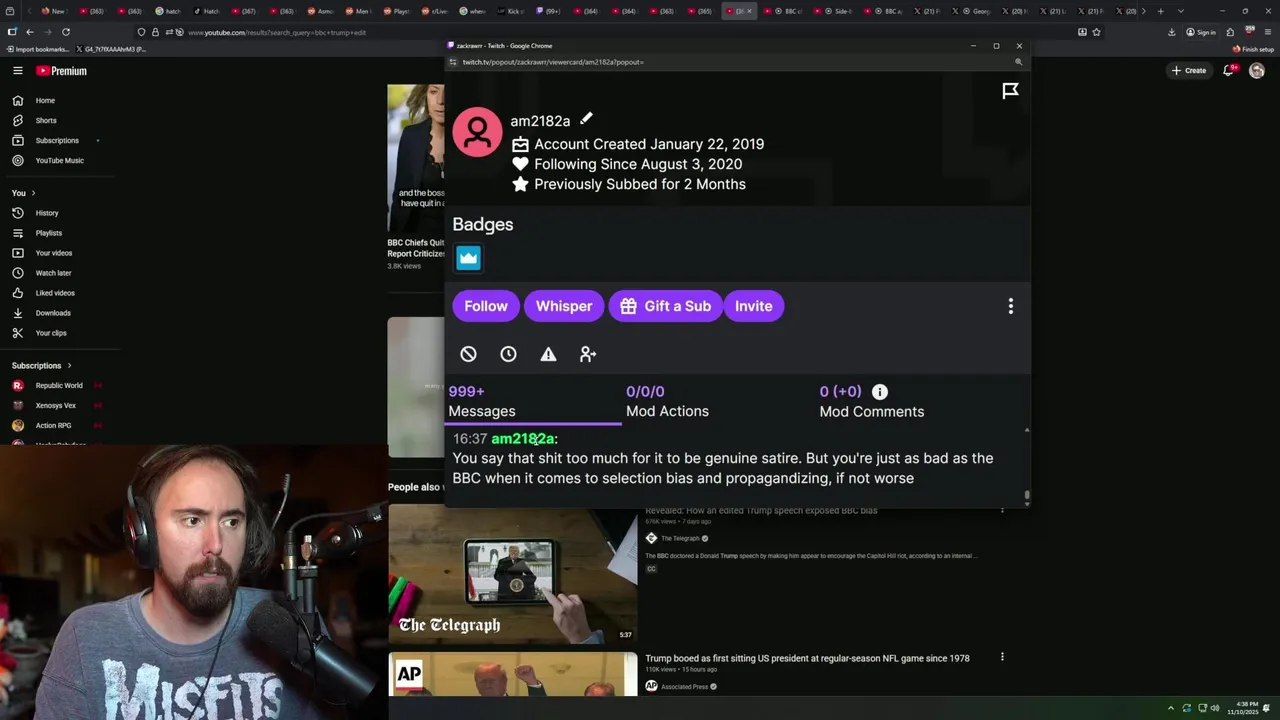The width and height of the screenshot is (1280, 720).
Task: Click the search icon in Twitch popup address bar
Action: coord(1018,62)
